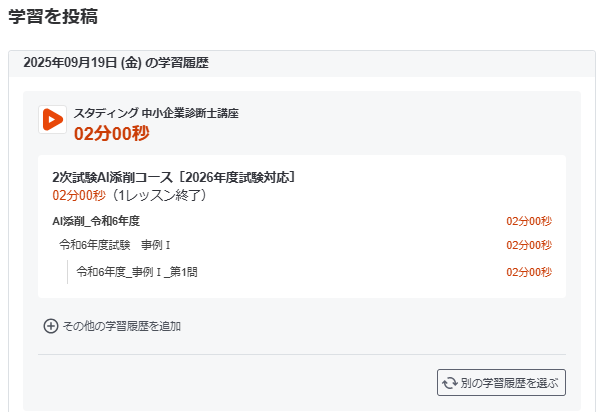Image resolution: width=603 pixels, height=412 pixels.
Task: Click the large orange 02分00秒 total time
Action: point(111,132)
